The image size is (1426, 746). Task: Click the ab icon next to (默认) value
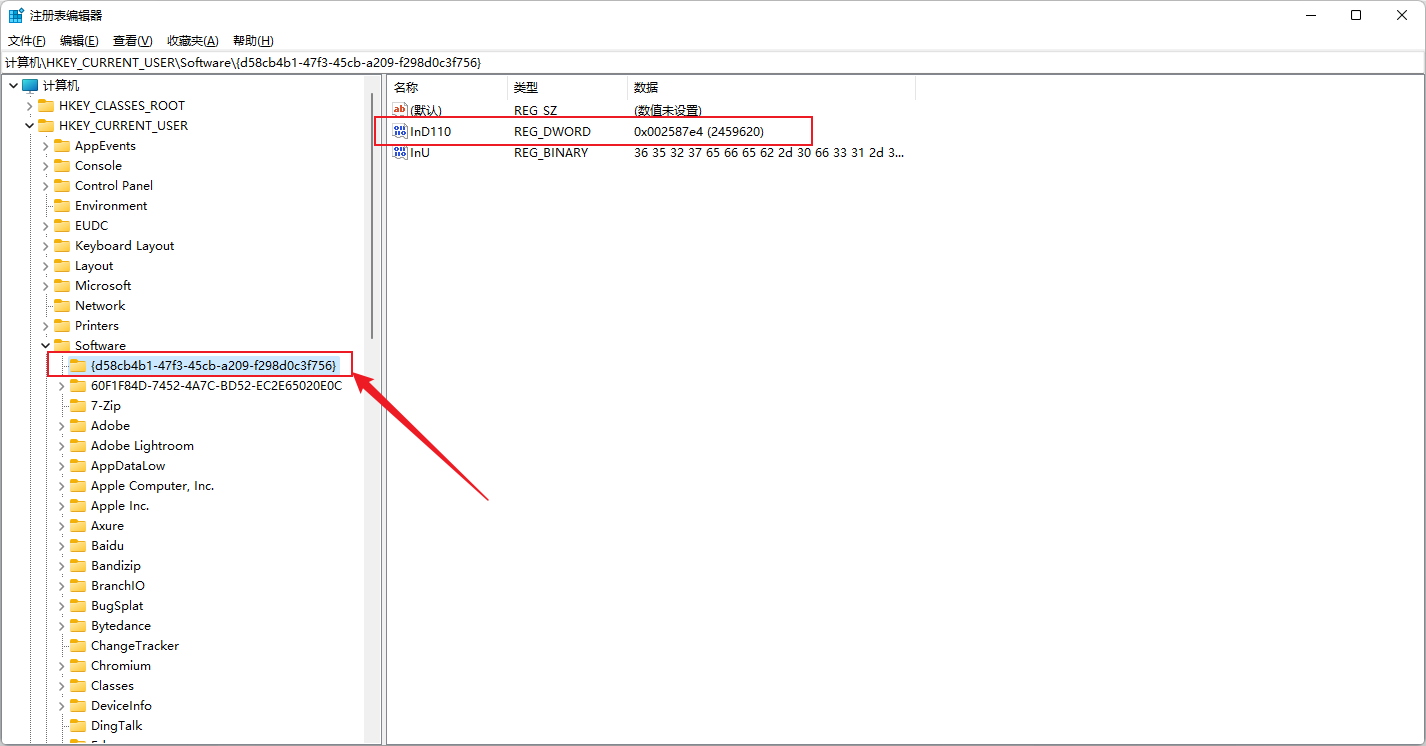tap(399, 110)
